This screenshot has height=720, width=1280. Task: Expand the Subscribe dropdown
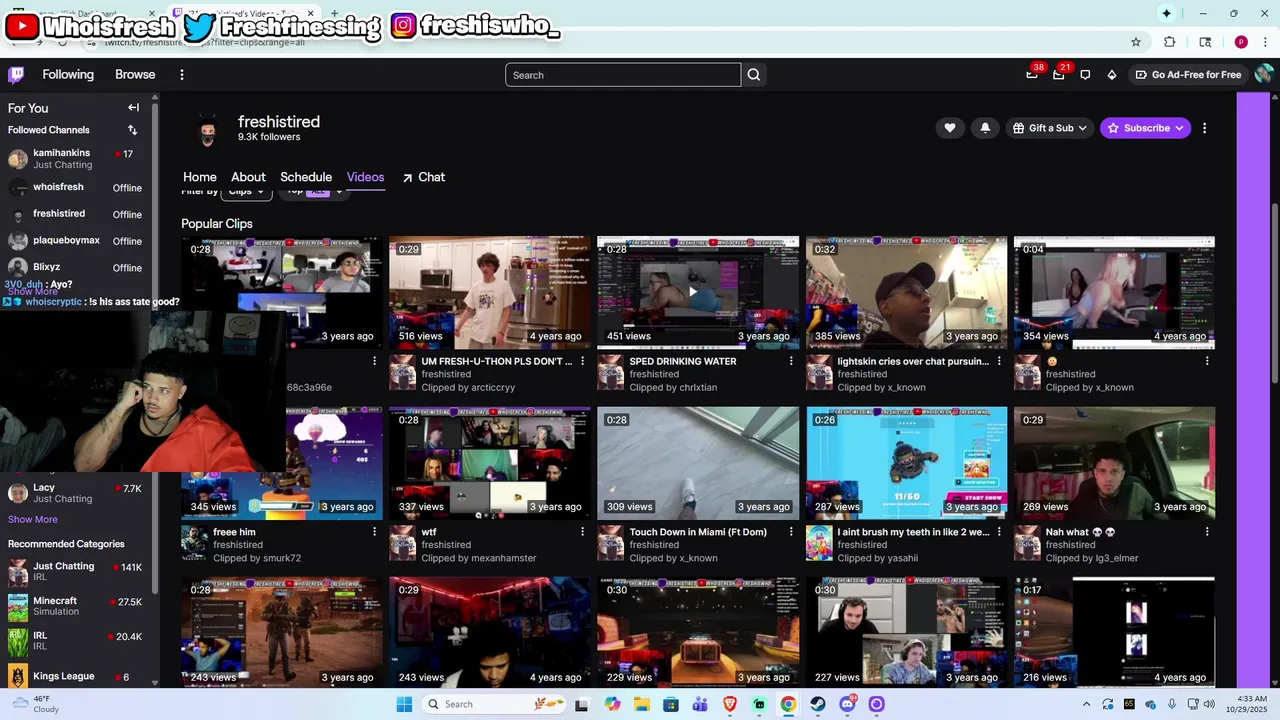(x=1145, y=128)
